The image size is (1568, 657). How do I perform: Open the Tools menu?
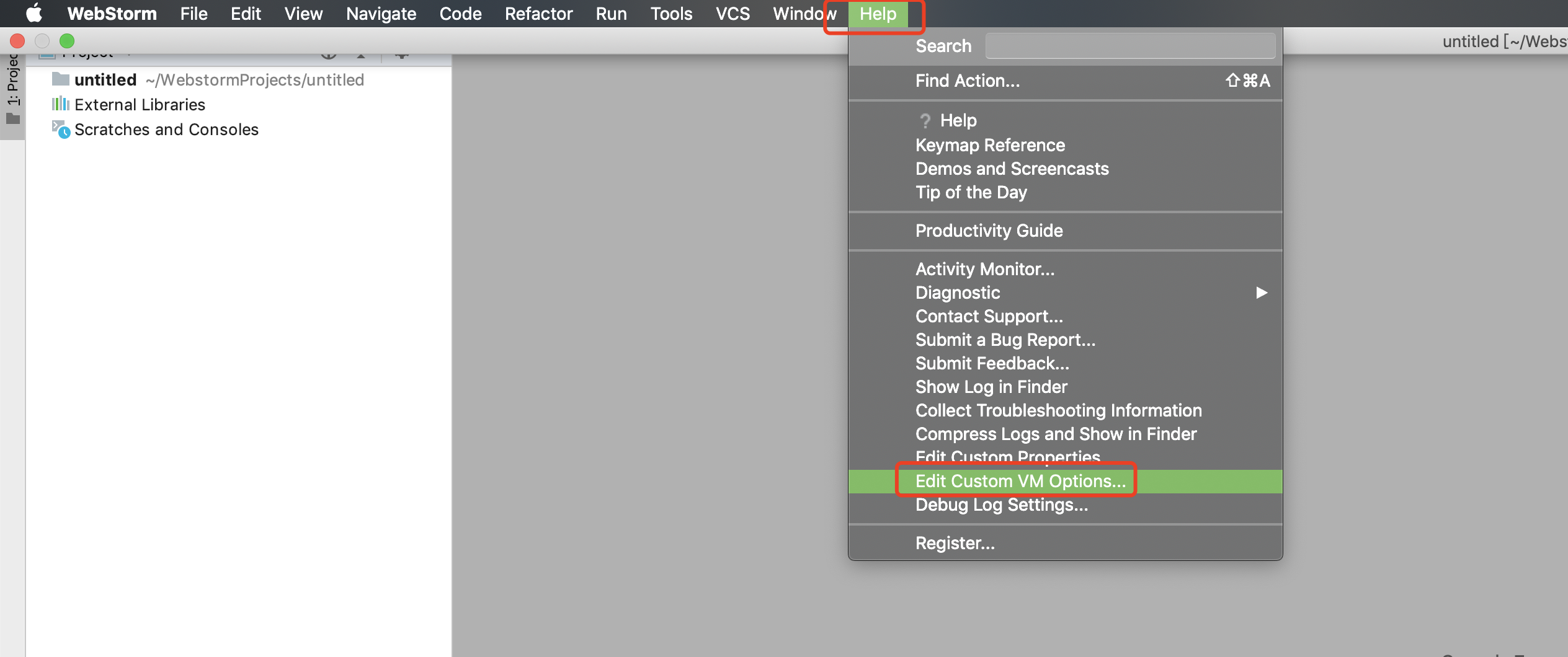(x=671, y=13)
